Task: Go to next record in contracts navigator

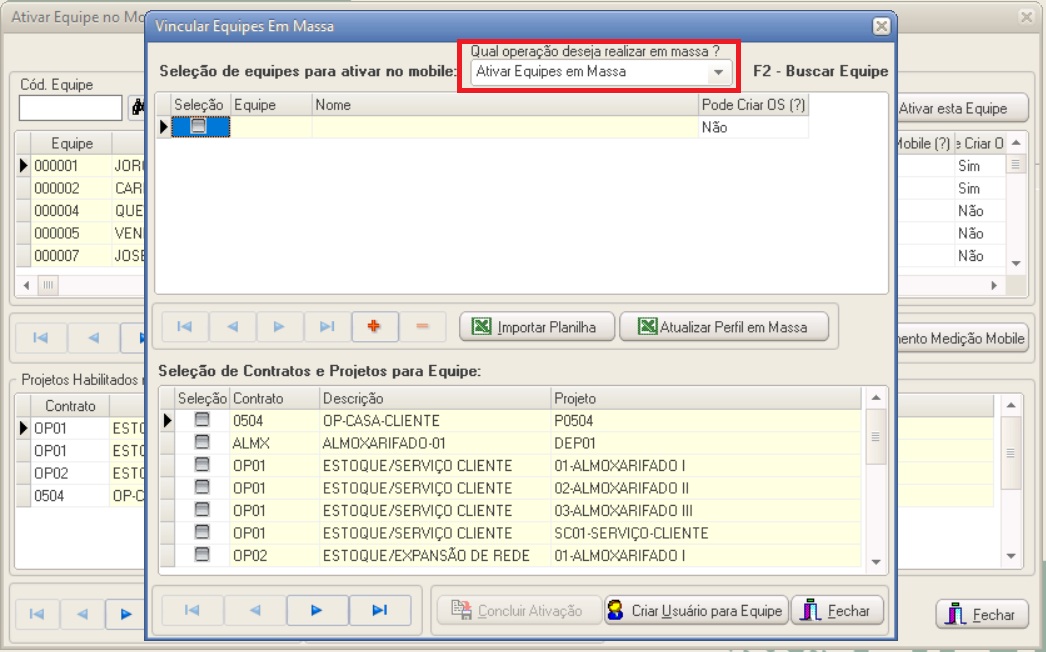Action: pyautogui.click(x=317, y=610)
